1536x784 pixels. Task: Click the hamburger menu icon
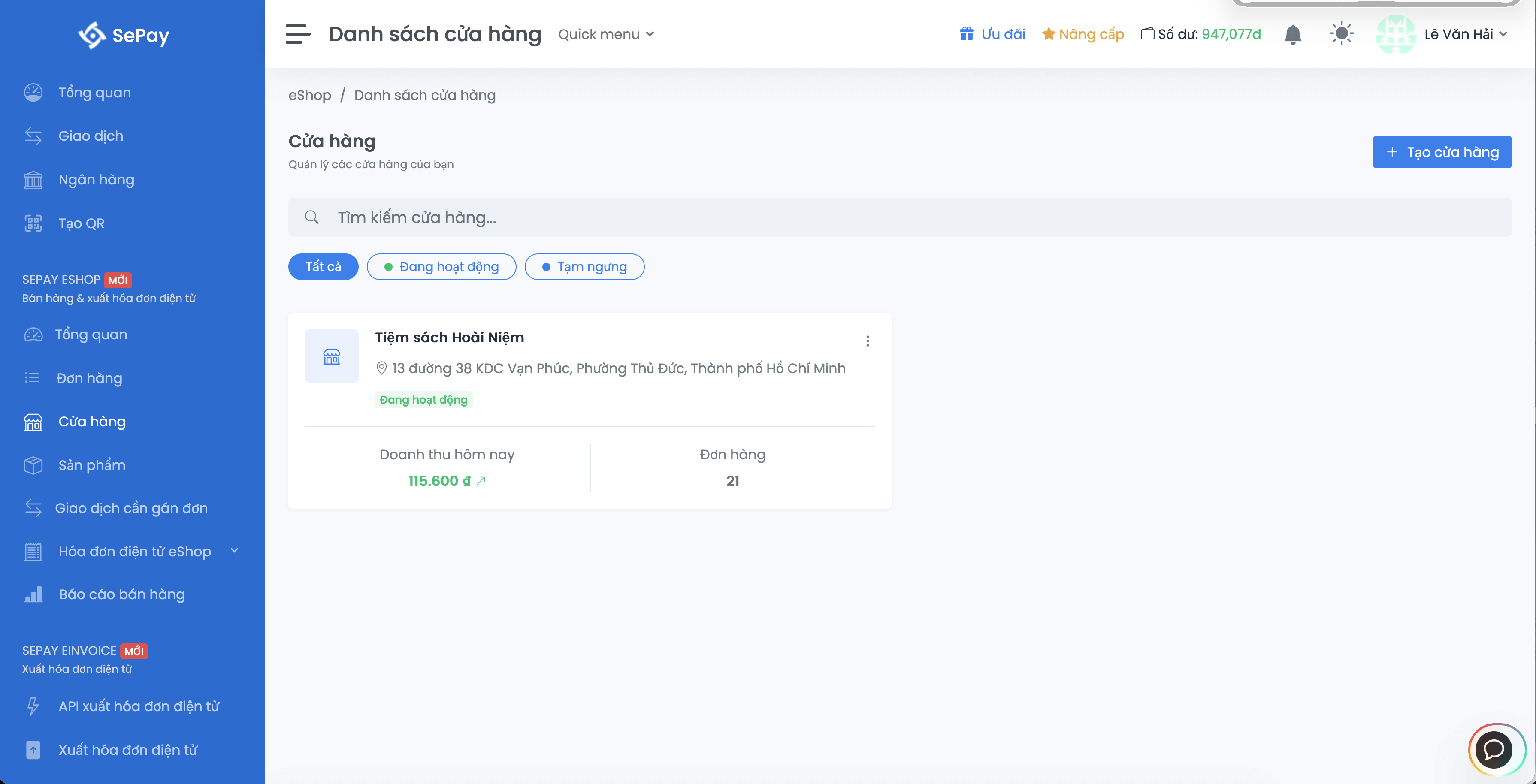297,34
